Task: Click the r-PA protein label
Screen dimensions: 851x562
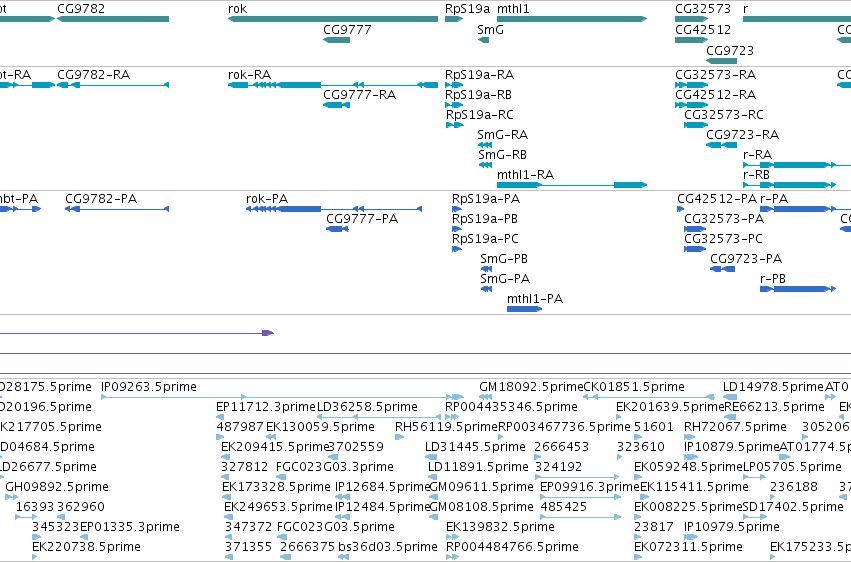Action: click(x=774, y=199)
